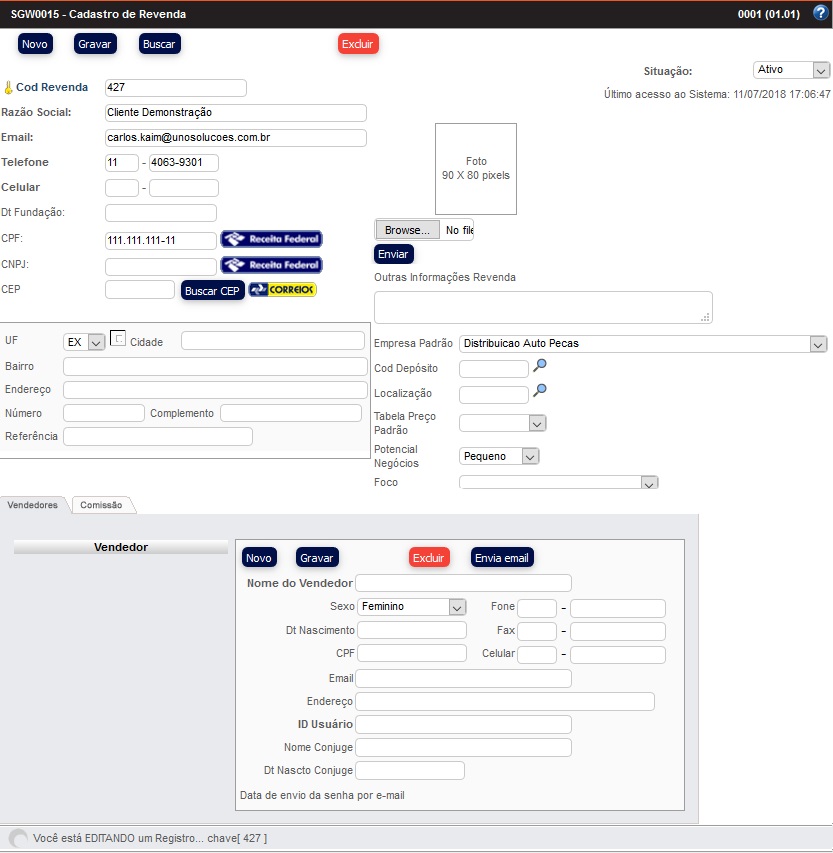Select Potencial Negócios dropdown showing Pequeno
The height and width of the screenshot is (853, 833).
pos(499,456)
